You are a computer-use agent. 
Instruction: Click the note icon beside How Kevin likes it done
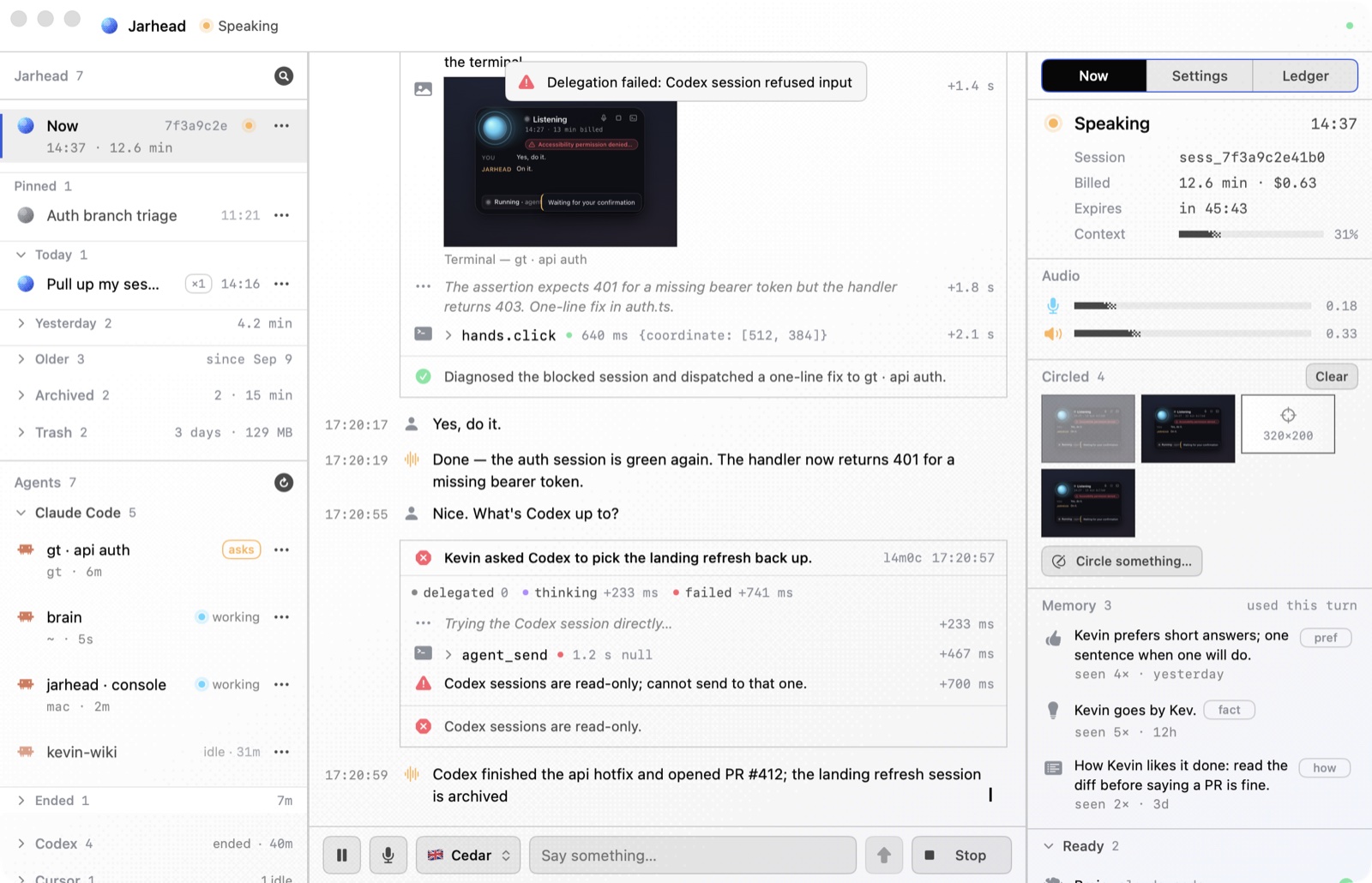click(x=1054, y=767)
